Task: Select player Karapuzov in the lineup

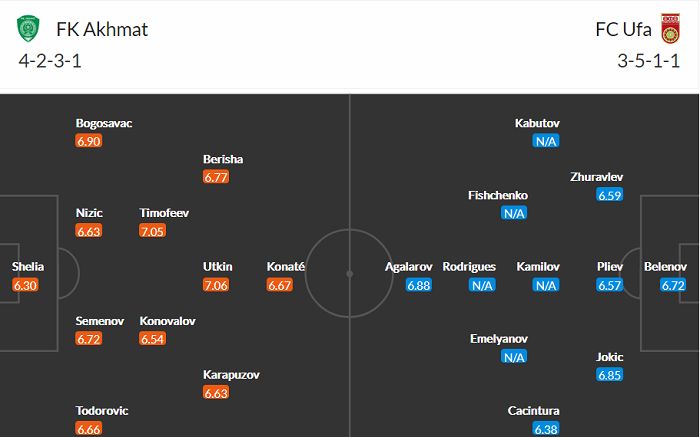Action: [231, 375]
